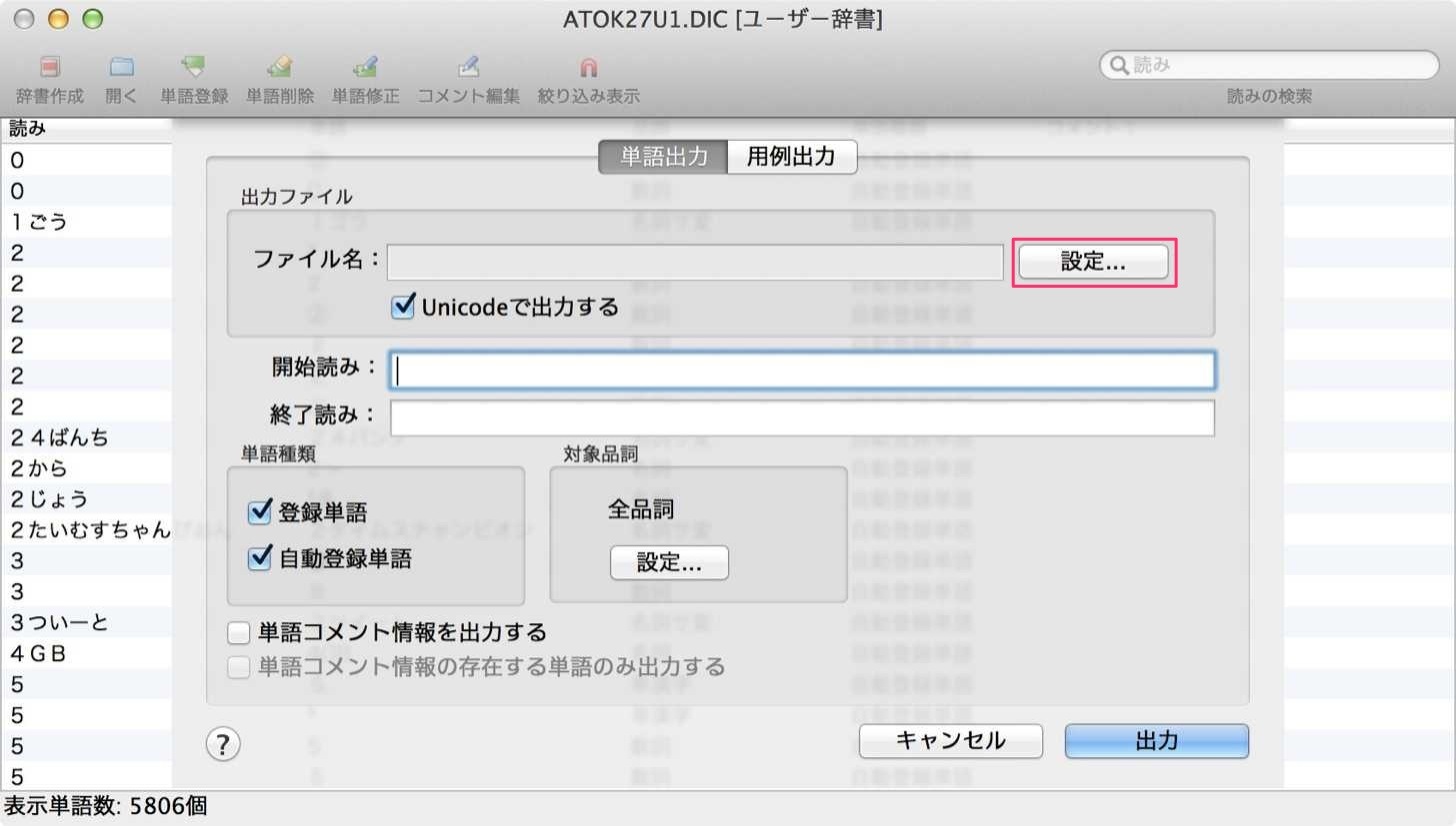Viewport: 1456px width, 826px height.
Task: Open a dictionary with 開く icon
Action: 122,68
